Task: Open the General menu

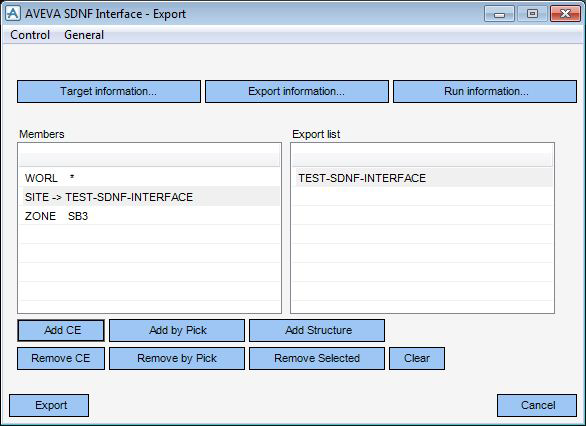Action: pos(84,35)
